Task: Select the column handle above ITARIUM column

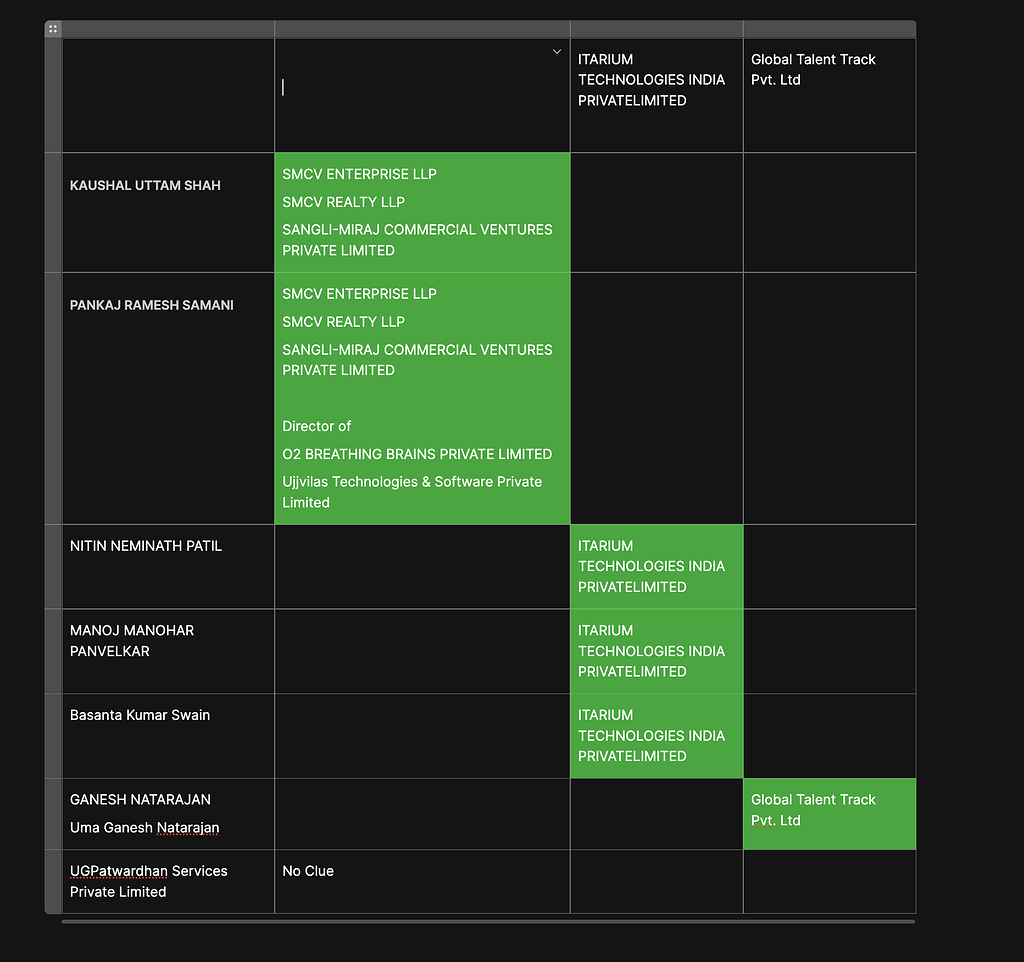Action: [x=656, y=29]
